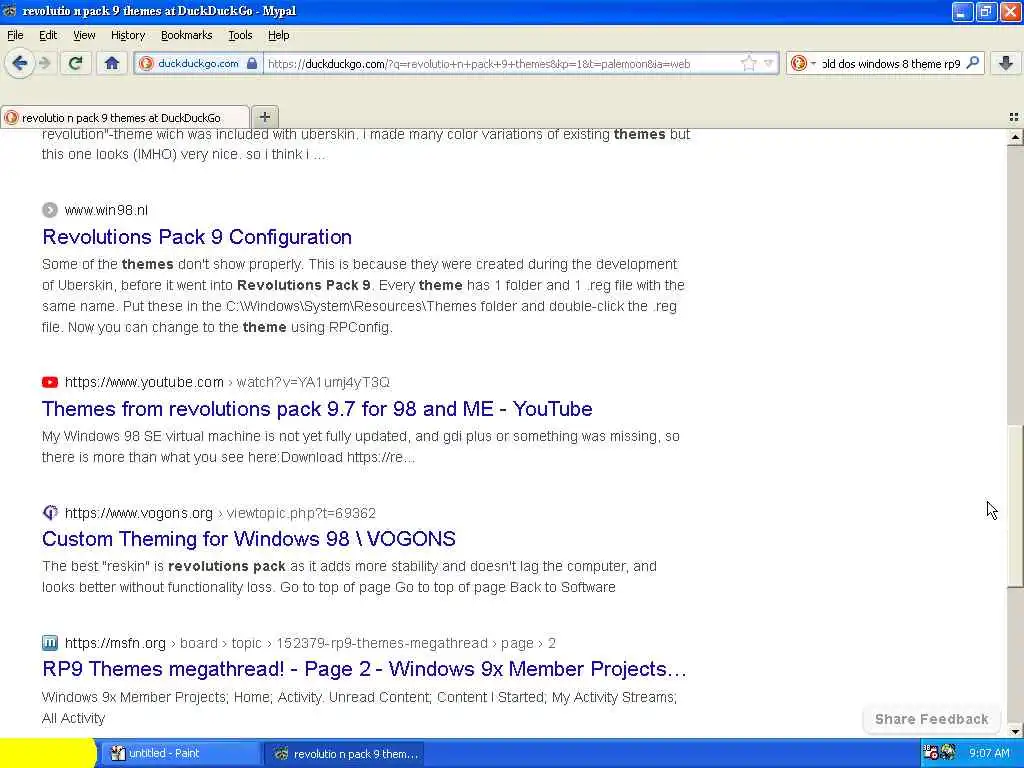Open the address bar history dropdown arrow
Screen dimensions: 1024x768
point(769,63)
